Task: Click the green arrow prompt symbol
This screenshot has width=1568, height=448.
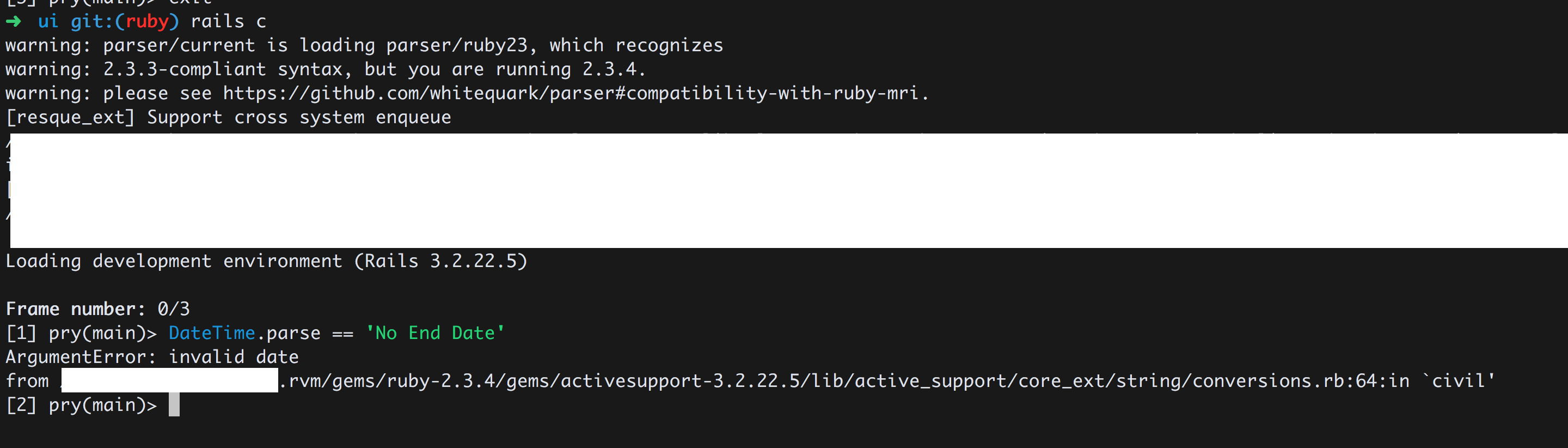Action: coord(14,21)
